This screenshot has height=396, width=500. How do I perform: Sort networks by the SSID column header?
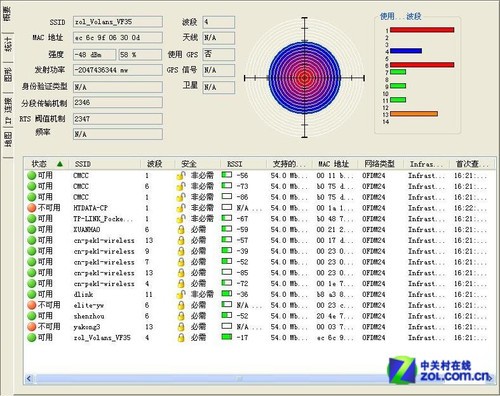pos(105,164)
